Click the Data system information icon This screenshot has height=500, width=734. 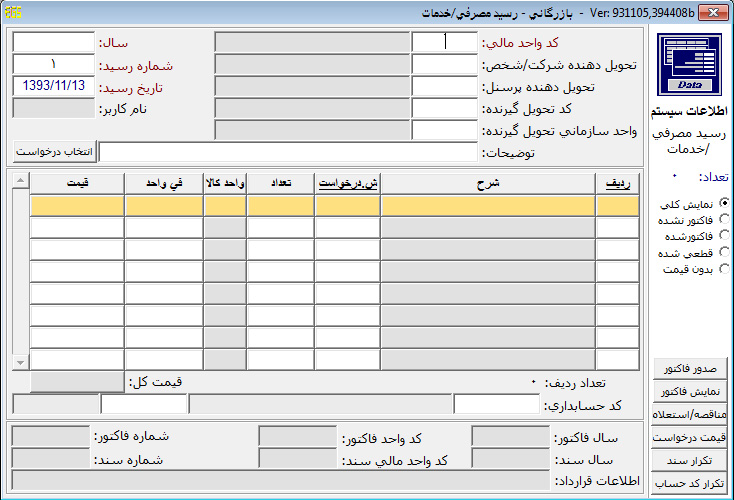pyautogui.click(x=689, y=64)
